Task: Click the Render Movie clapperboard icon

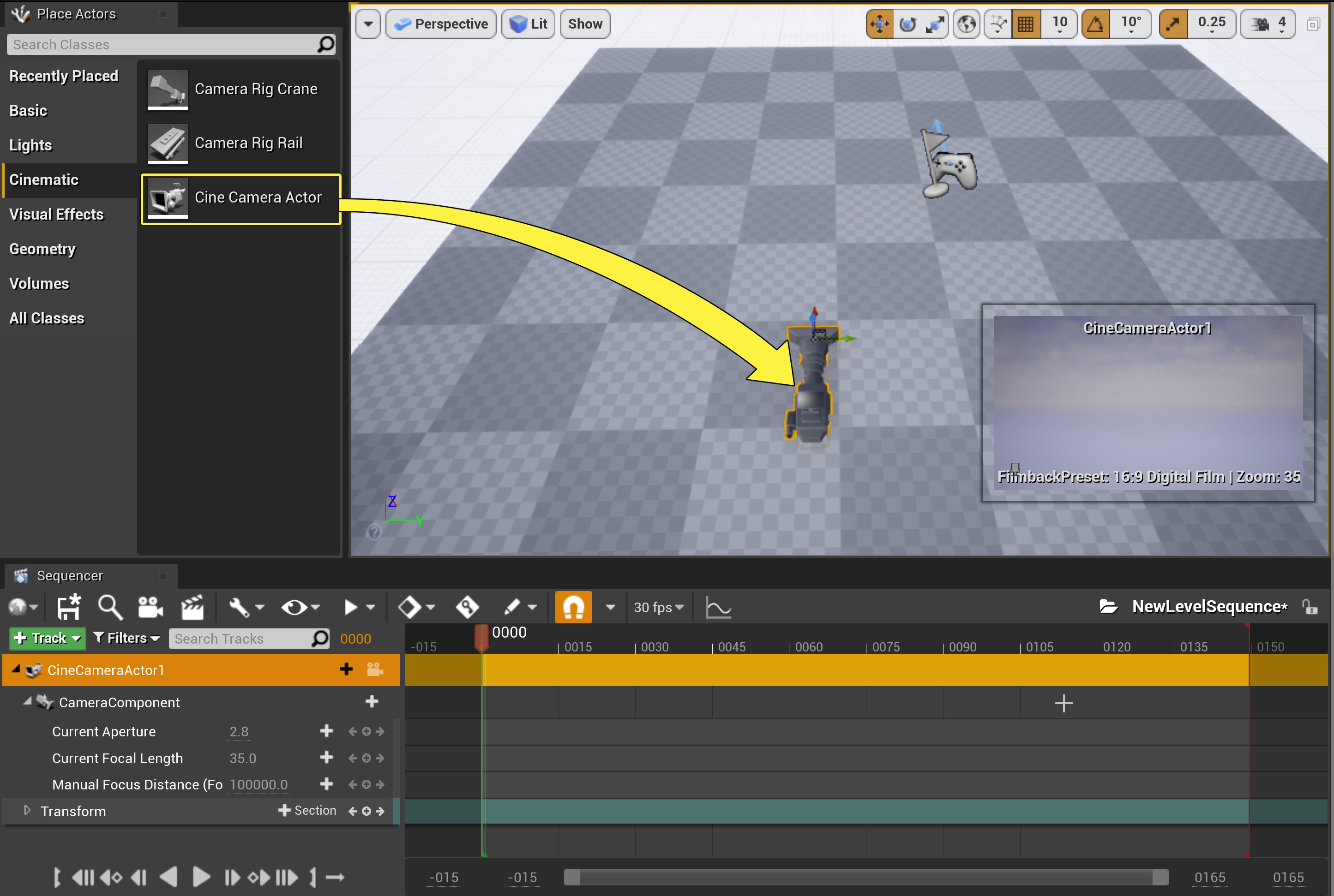Action: click(x=192, y=607)
